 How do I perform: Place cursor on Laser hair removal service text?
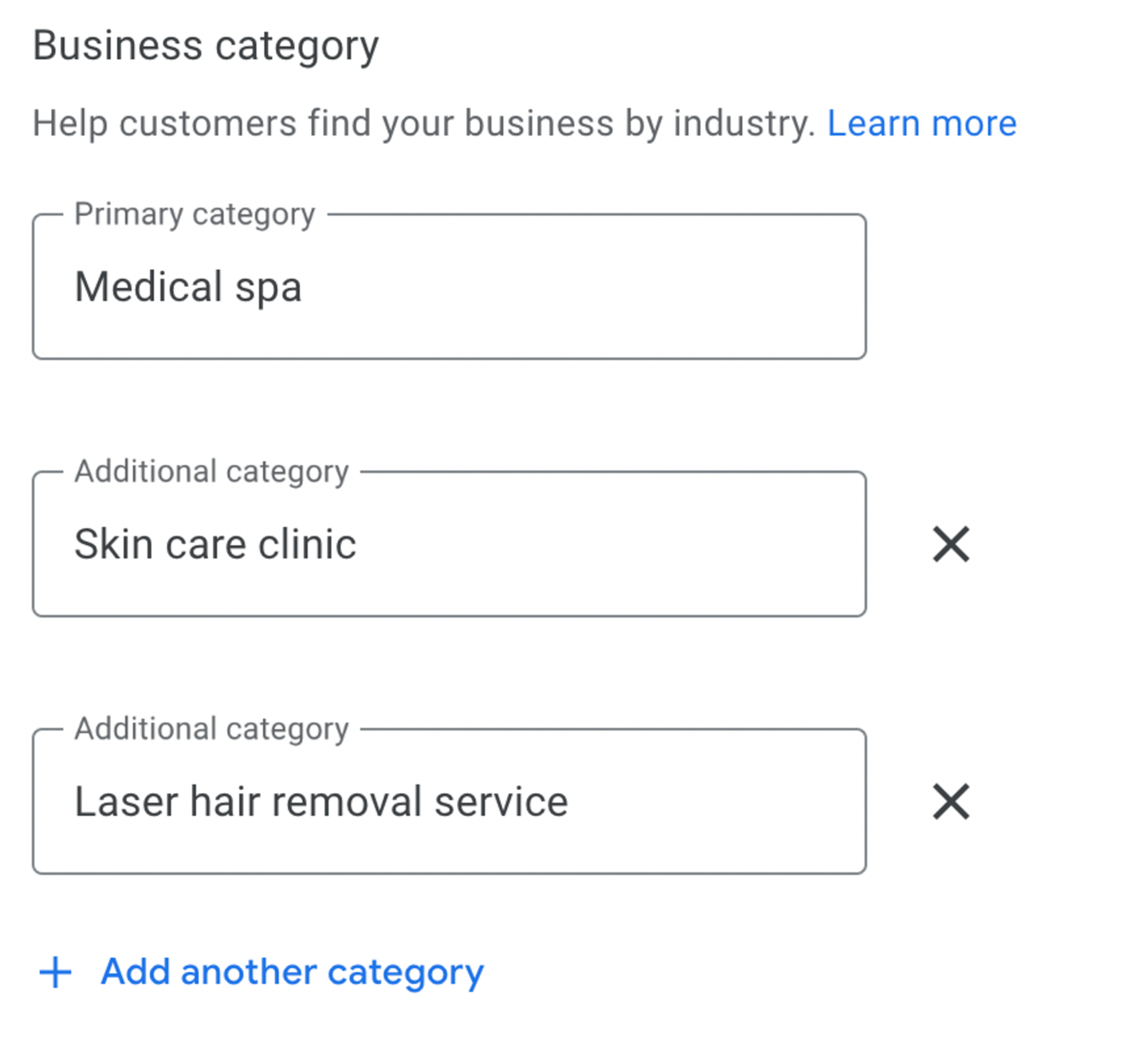(321, 802)
